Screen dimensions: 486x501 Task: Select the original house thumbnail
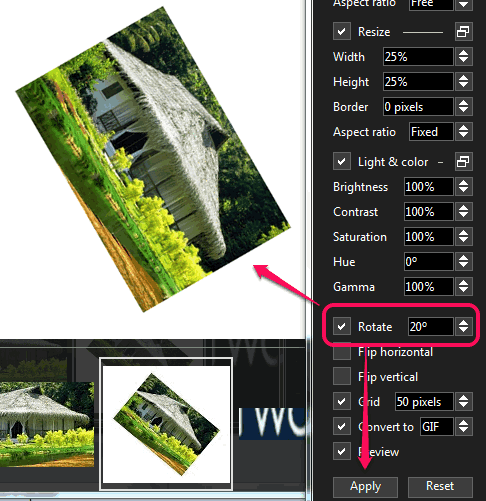[x=47, y=424]
